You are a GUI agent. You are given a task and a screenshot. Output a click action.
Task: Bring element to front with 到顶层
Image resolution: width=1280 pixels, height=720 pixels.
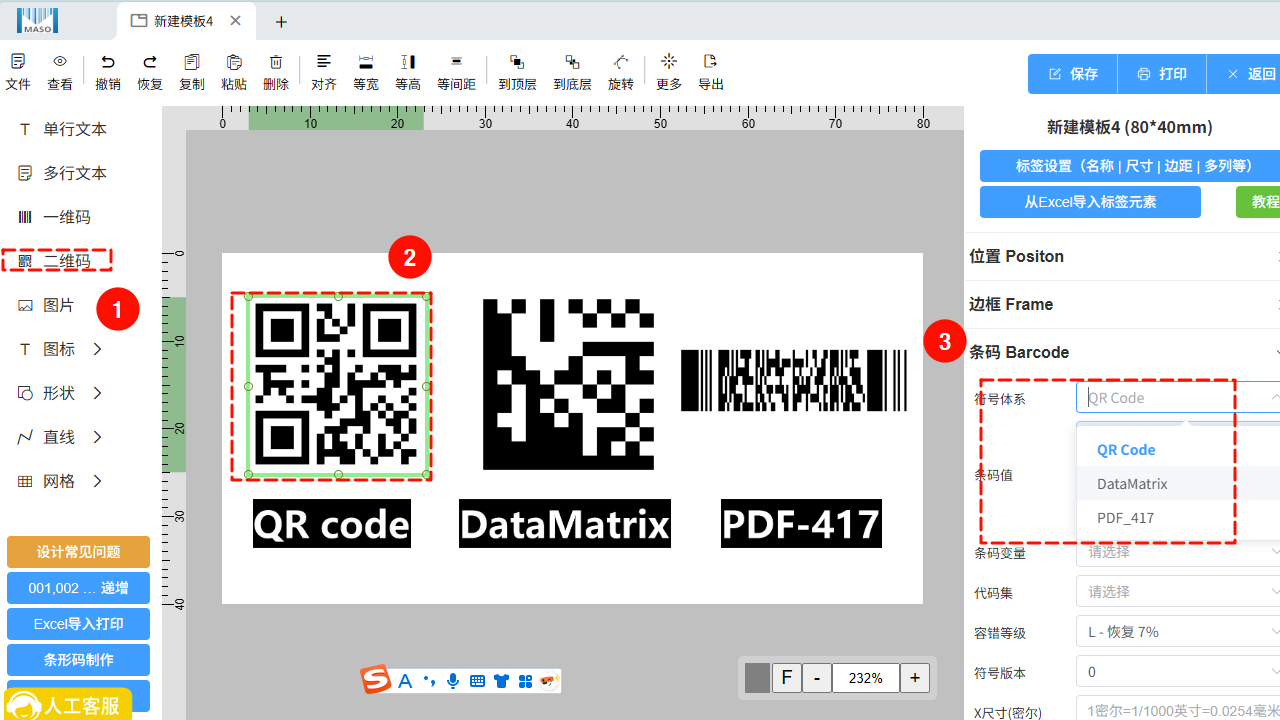pyautogui.click(x=517, y=72)
